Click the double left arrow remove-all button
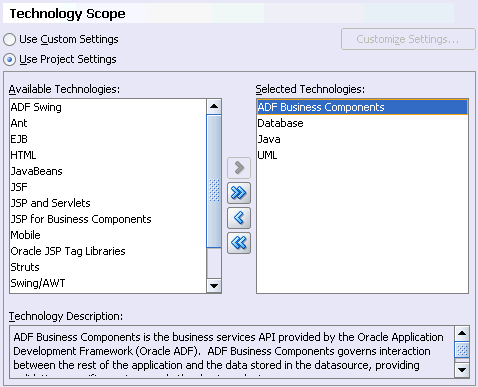The image size is (478, 387). 239,243
